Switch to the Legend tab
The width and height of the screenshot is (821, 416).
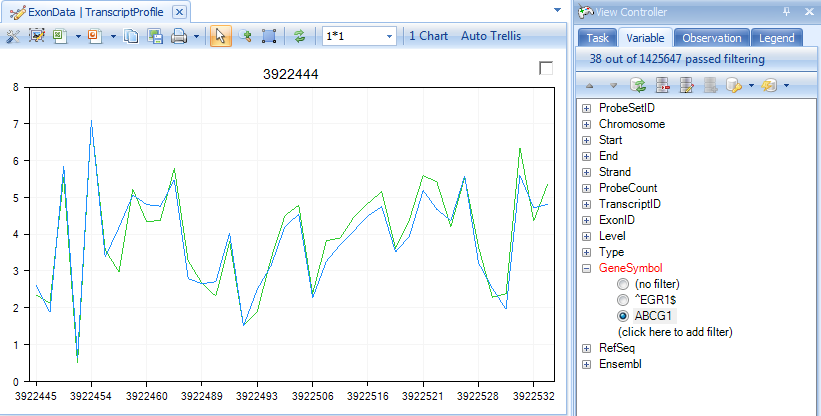pos(776,38)
